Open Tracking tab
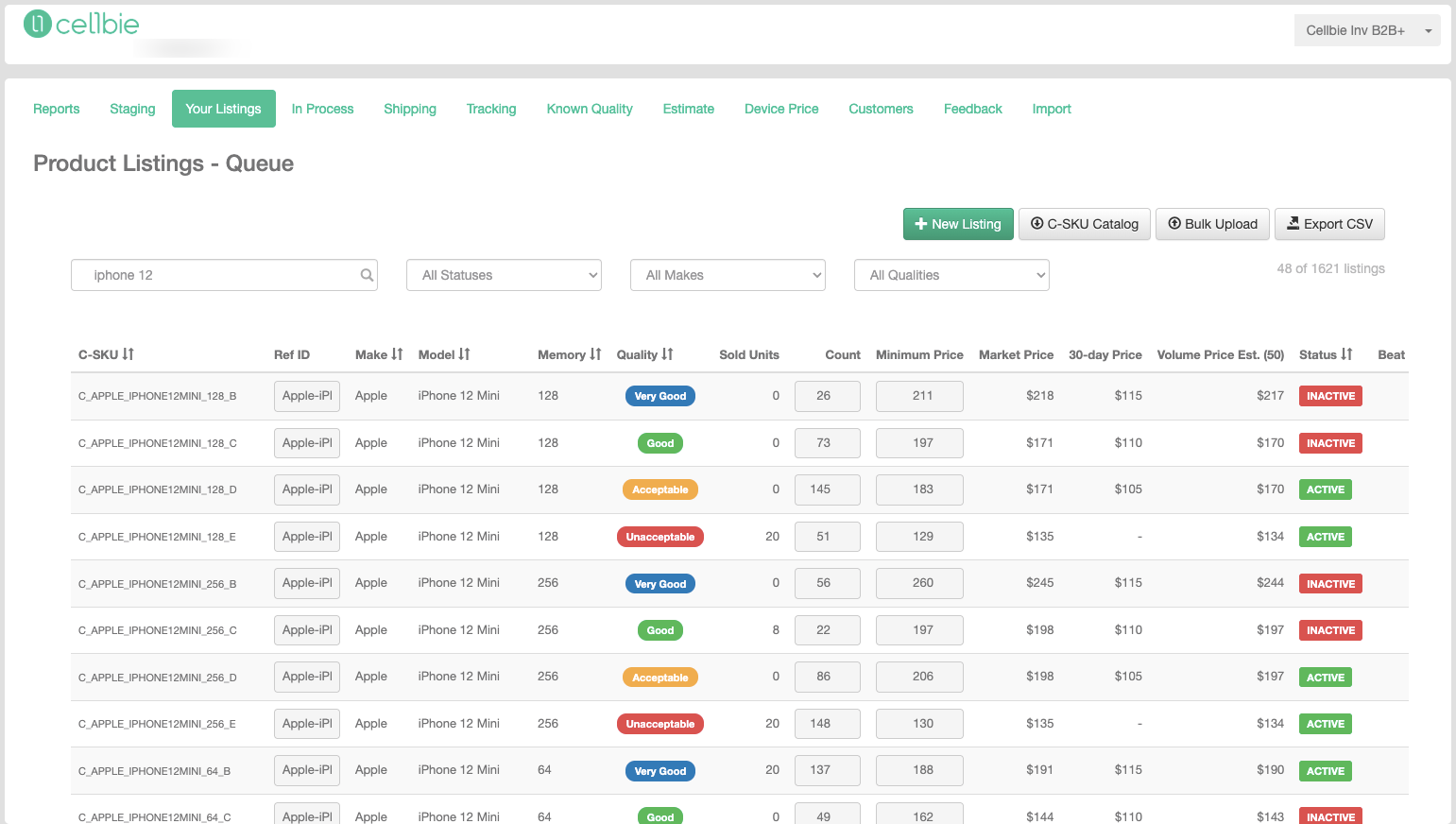Image resolution: width=1456 pixels, height=824 pixels. [x=491, y=109]
